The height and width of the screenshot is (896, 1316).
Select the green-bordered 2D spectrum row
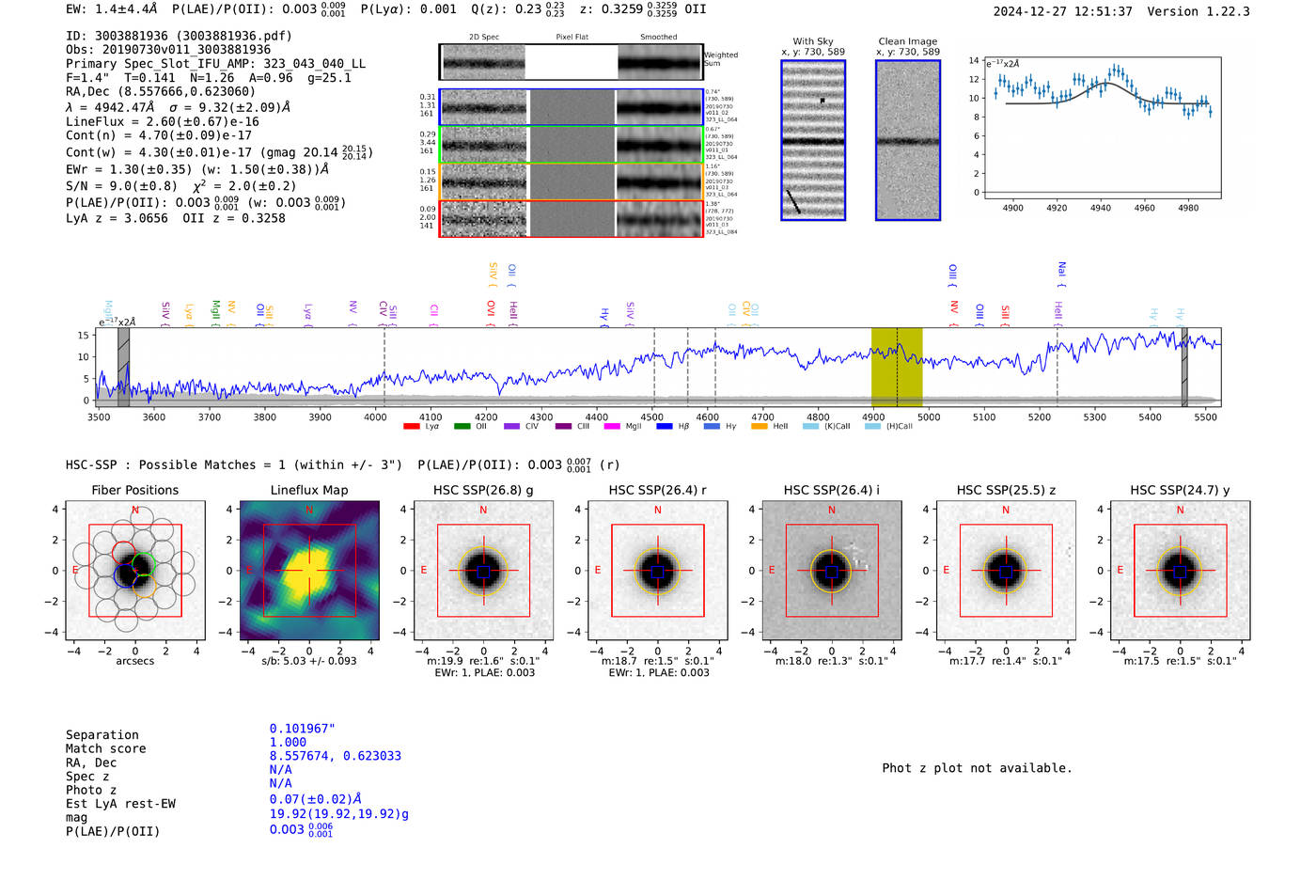pos(571,145)
